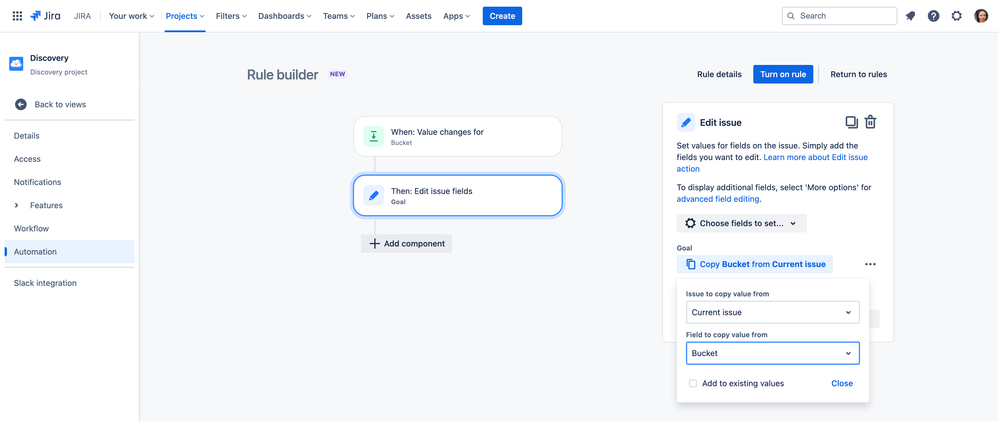Viewport: 998px width, 421px height.
Task: Click Back to views link
Action: [60, 104]
